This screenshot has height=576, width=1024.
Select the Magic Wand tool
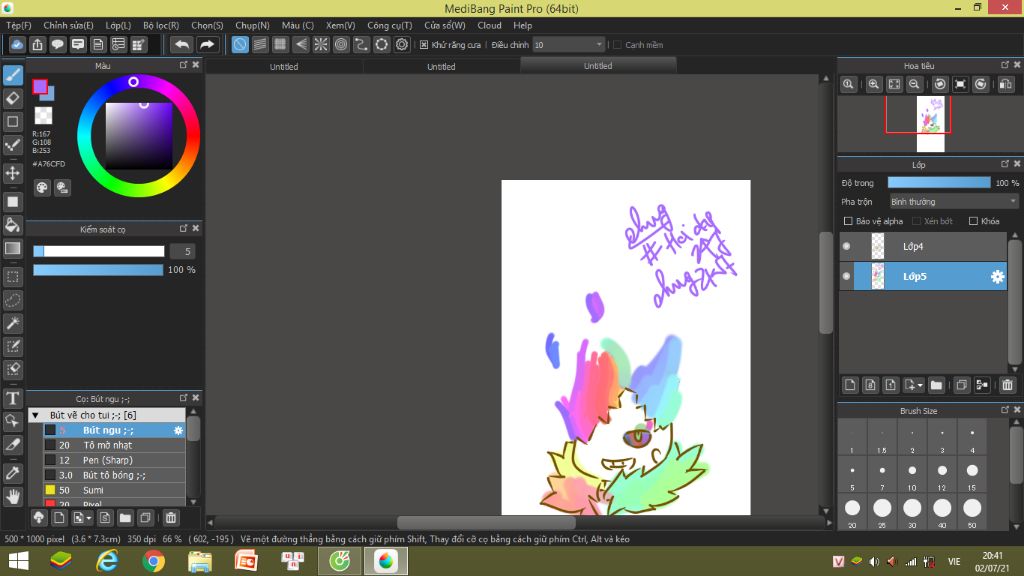tap(12, 323)
